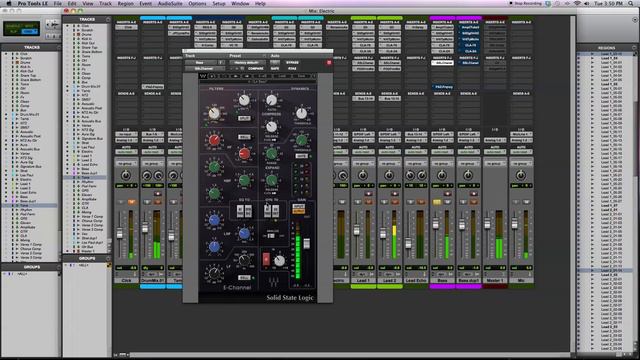Click the Master 1 volume fader
This screenshot has height=360, width=640.
point(487,224)
